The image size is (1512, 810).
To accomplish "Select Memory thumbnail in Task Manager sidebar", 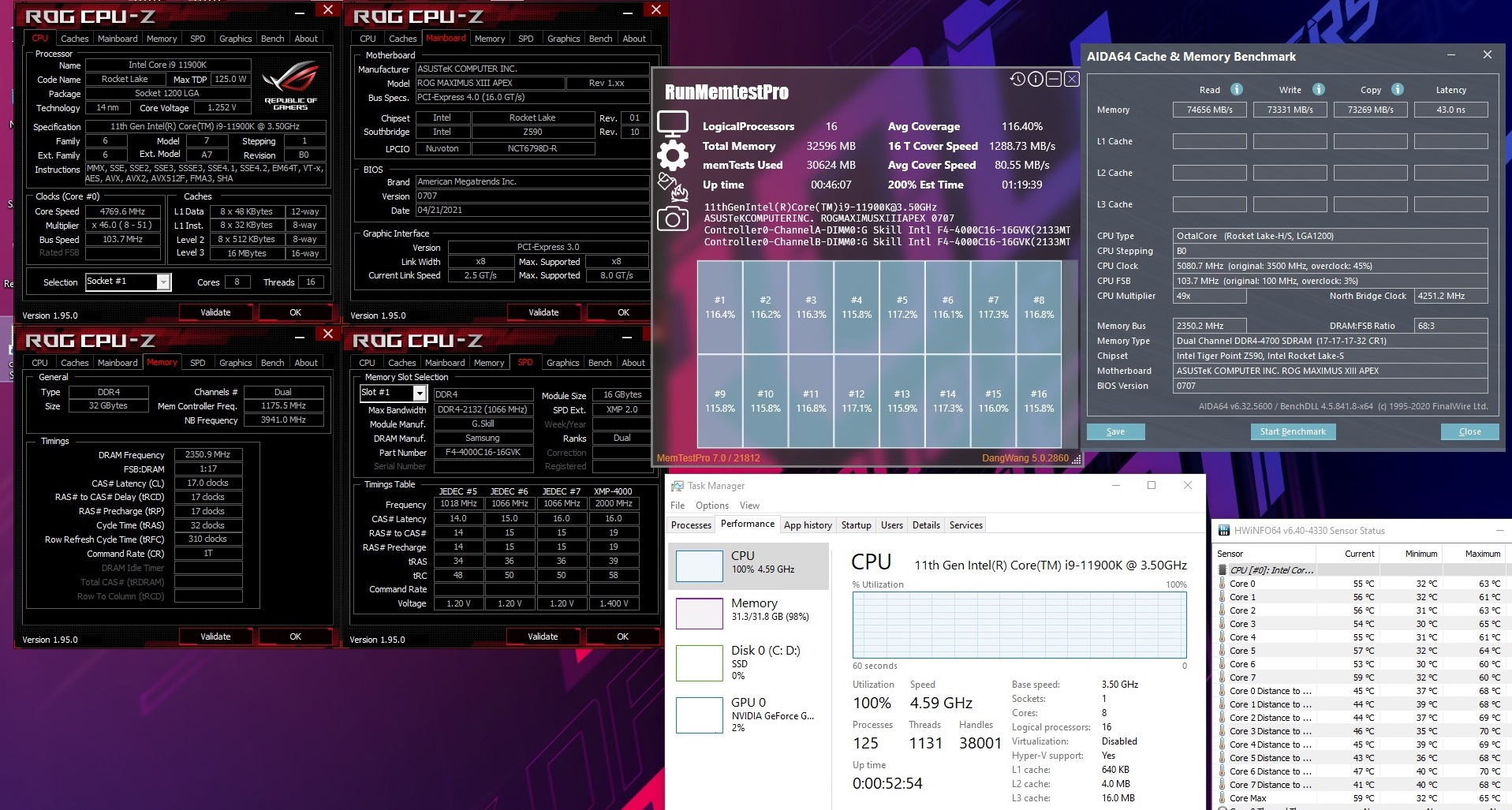I will [x=700, y=613].
